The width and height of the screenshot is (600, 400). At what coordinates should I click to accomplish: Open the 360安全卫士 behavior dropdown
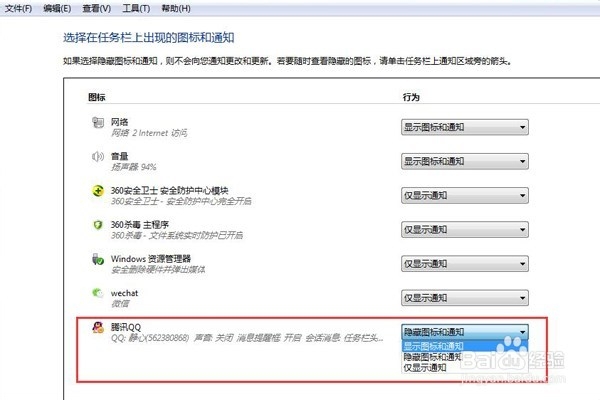coord(465,196)
